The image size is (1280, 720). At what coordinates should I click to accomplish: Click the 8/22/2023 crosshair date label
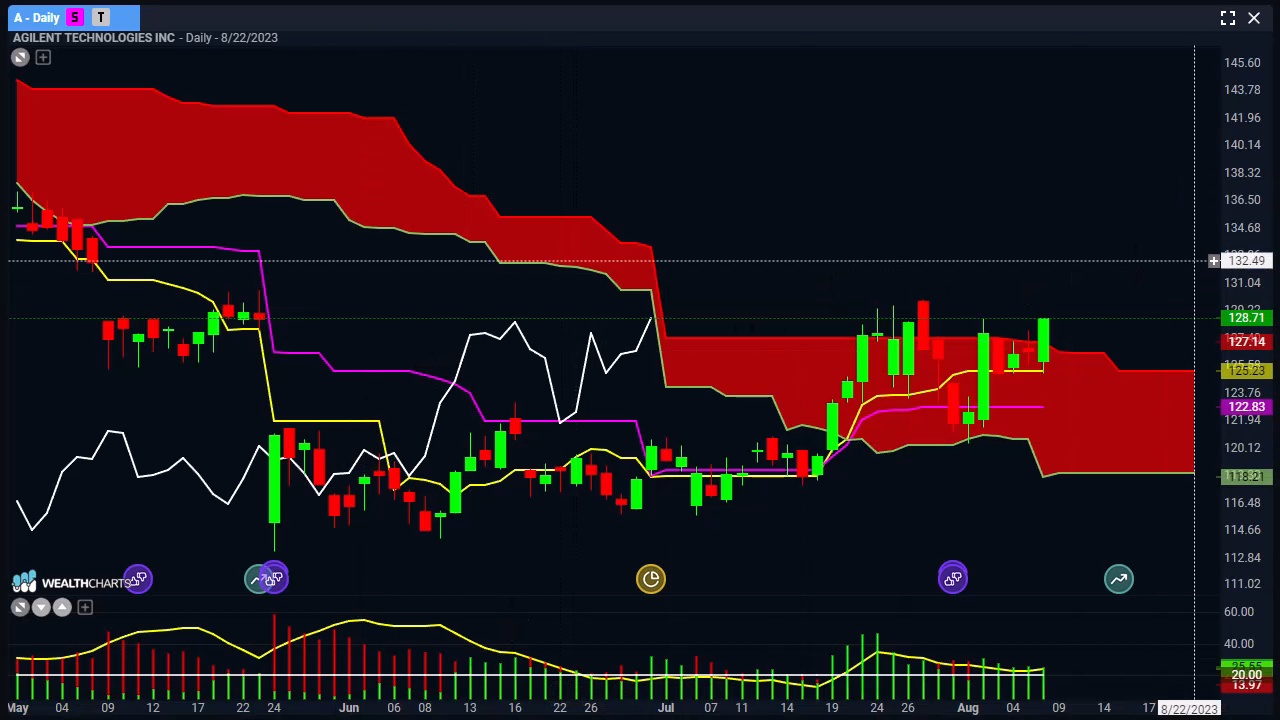1189,709
